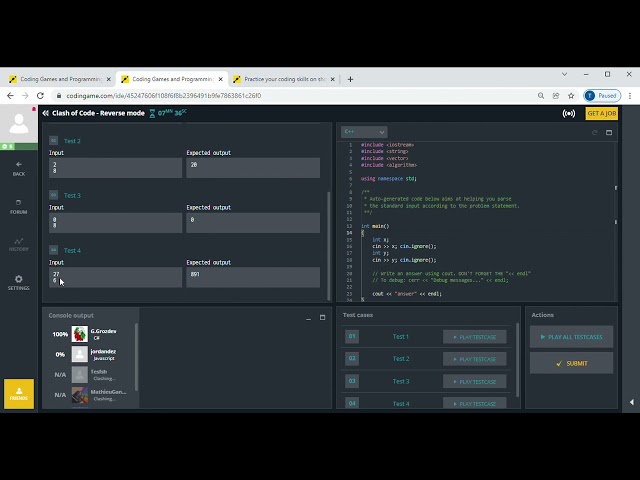
Task: Click the user avatar in sidebar
Action: coord(19,124)
